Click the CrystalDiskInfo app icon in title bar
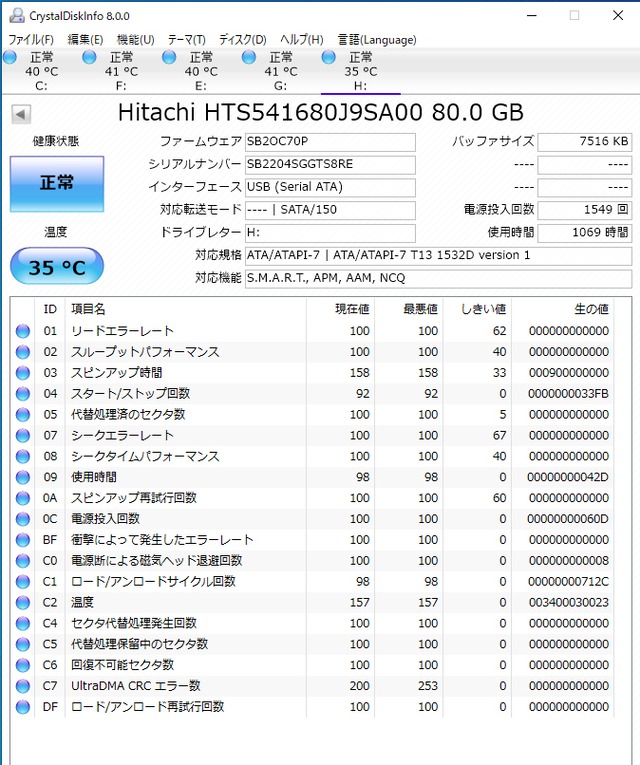Viewport: 640px width, 765px height. (17, 16)
